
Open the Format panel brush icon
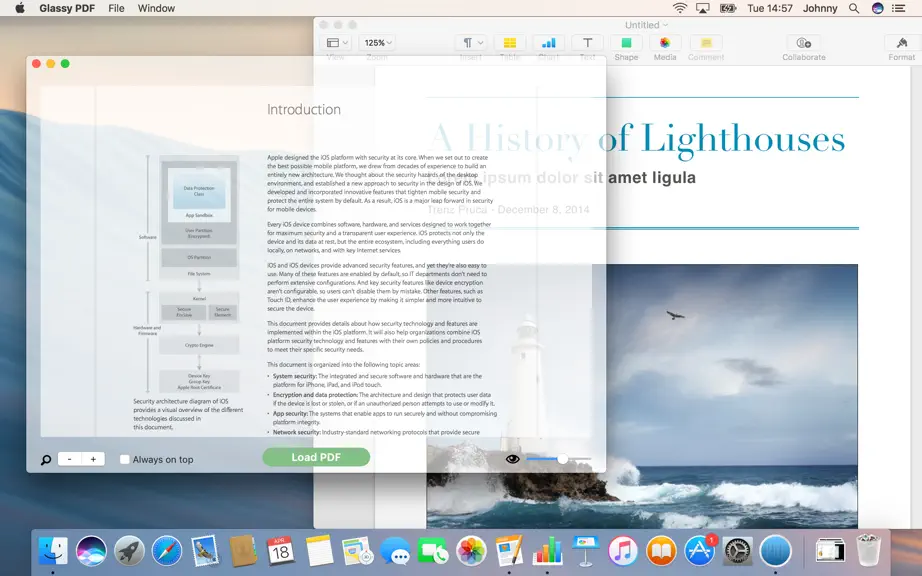[x=901, y=42]
